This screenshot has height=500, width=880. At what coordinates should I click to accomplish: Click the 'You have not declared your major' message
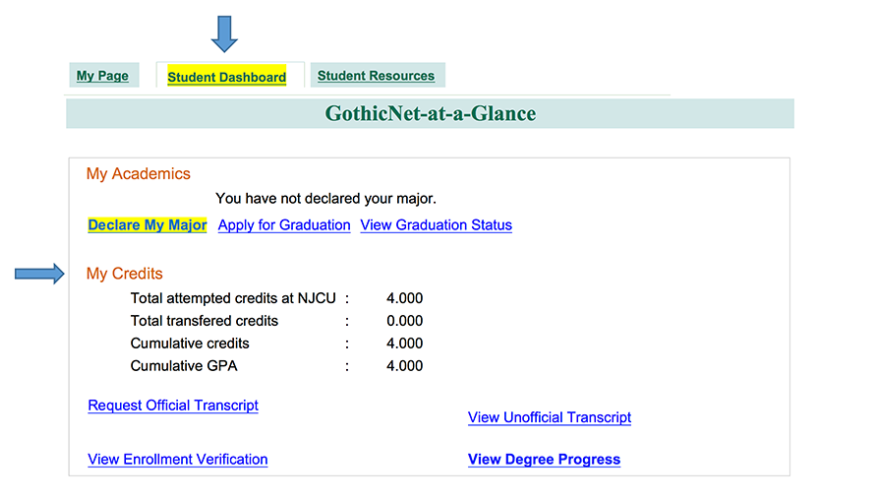(326, 199)
